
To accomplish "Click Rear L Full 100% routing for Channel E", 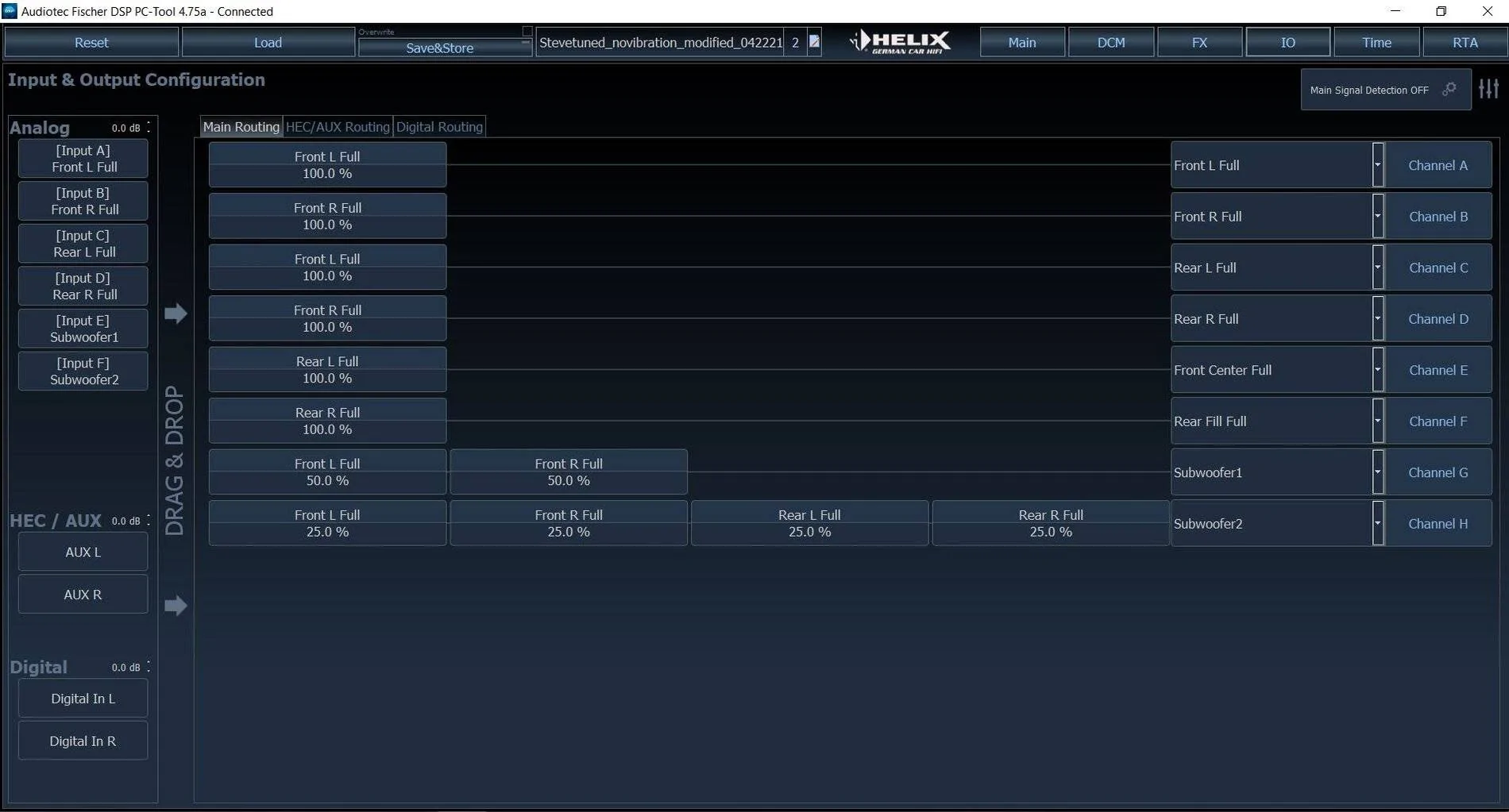I will pos(327,370).
